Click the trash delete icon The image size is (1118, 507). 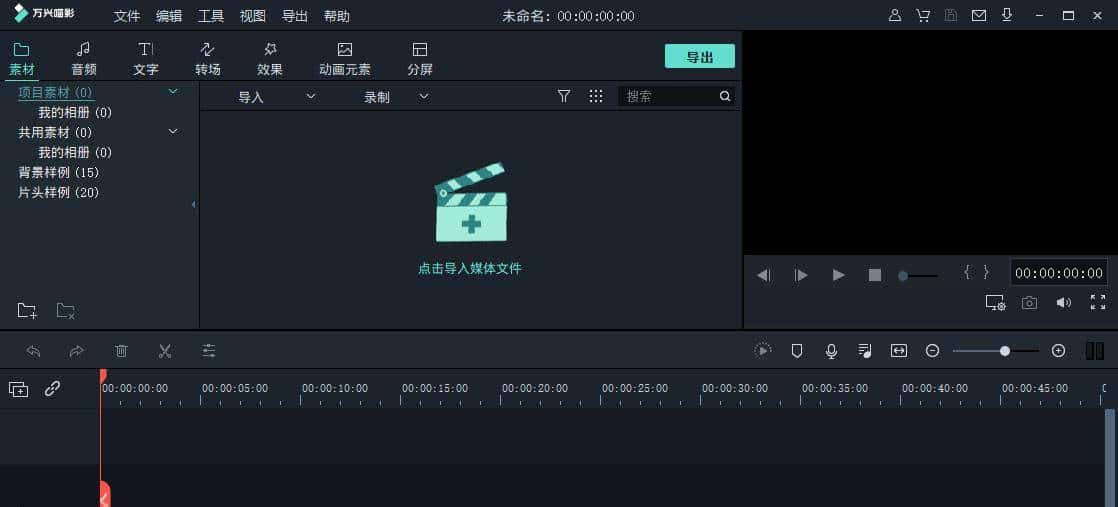121,351
